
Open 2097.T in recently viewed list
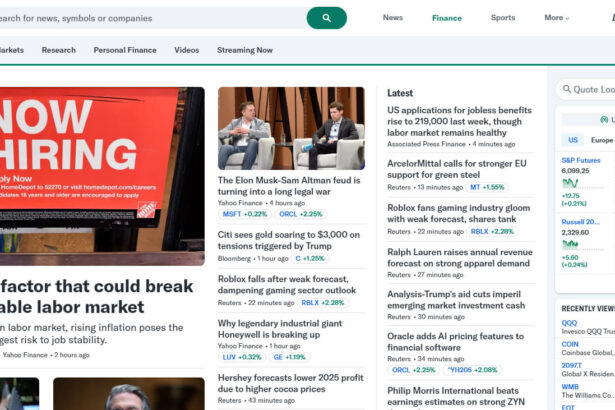coord(571,365)
